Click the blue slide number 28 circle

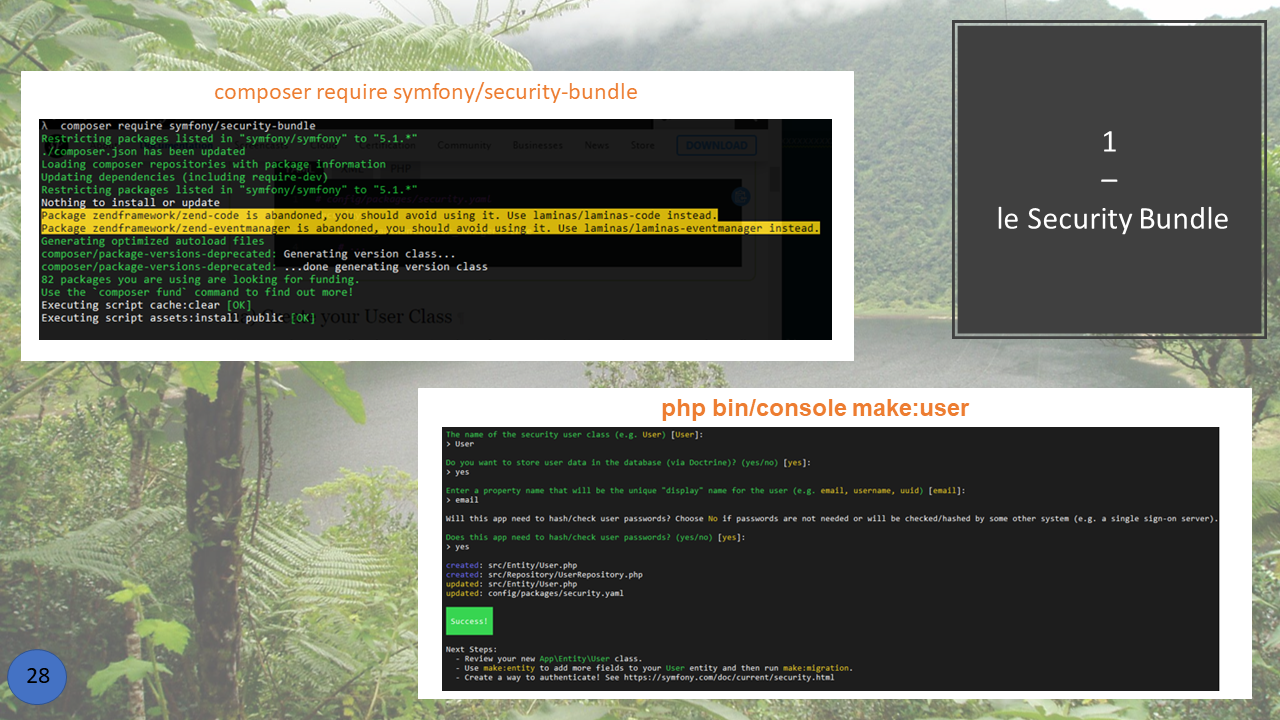coord(37,677)
